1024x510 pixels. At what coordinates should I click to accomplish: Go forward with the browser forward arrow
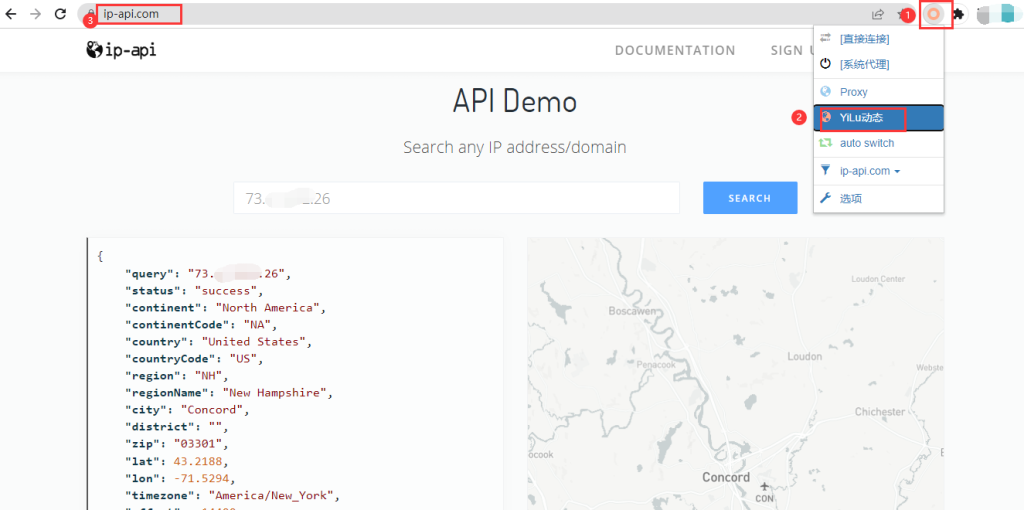click(x=35, y=14)
